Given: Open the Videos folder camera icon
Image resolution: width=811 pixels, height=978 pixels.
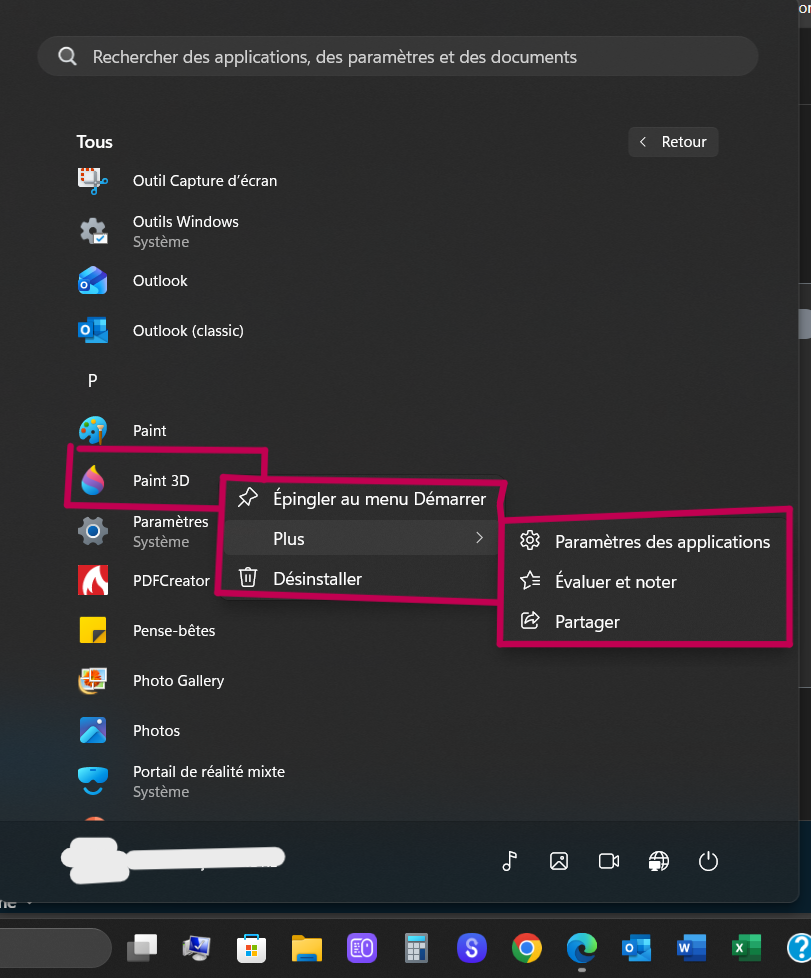Looking at the screenshot, I should pyautogui.click(x=609, y=861).
